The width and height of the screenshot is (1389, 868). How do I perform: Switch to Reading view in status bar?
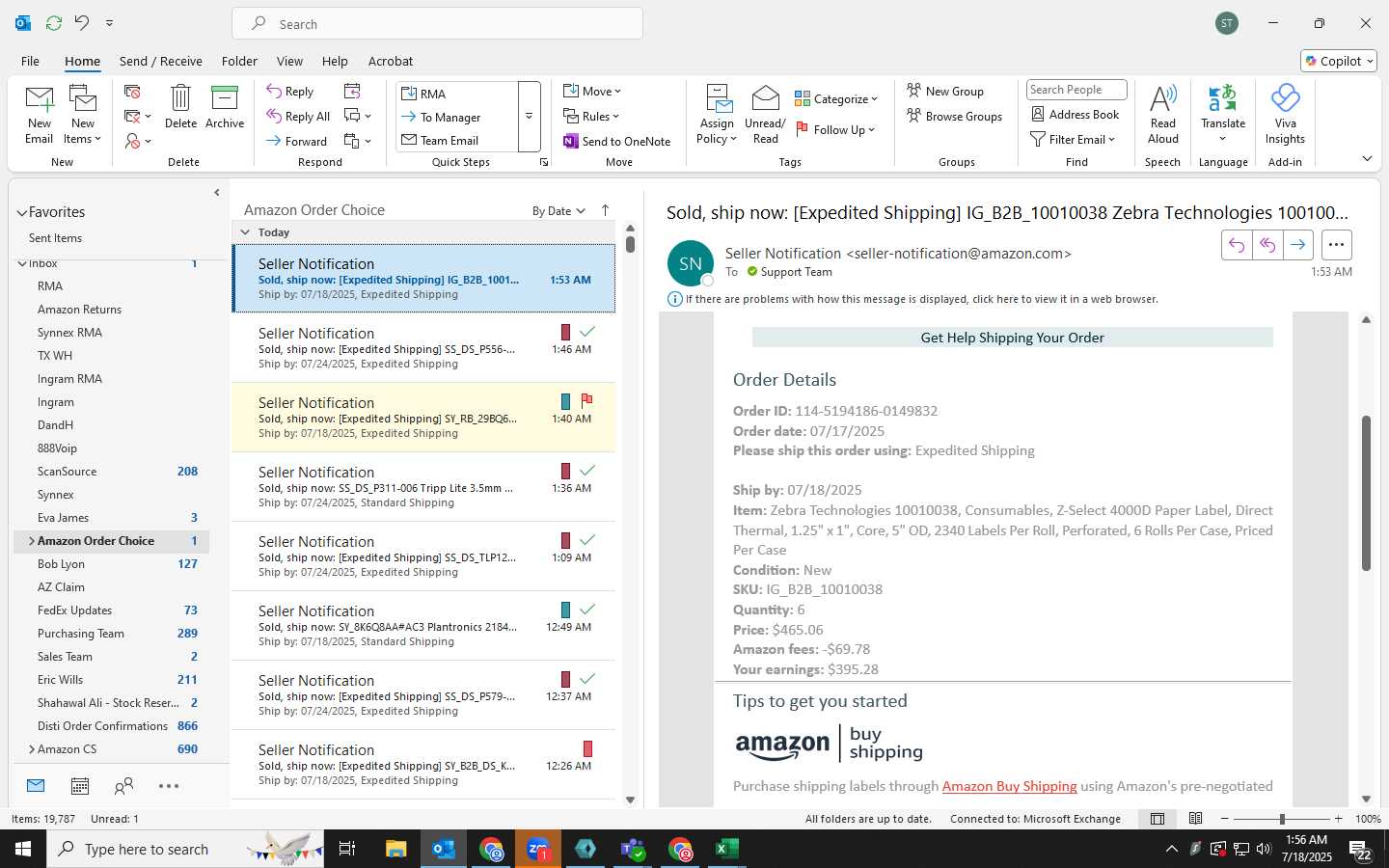tap(1195, 819)
